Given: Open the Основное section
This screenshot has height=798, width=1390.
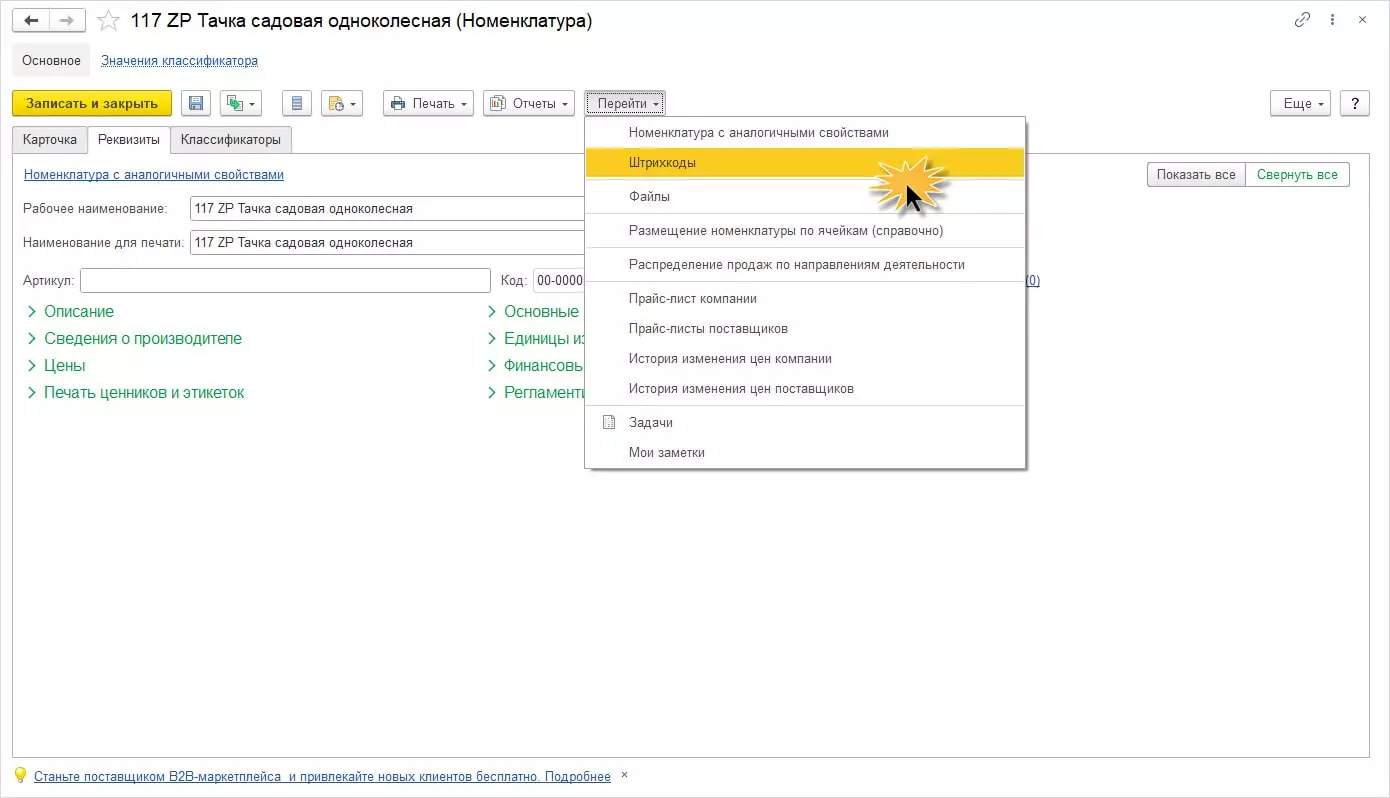Looking at the screenshot, I should click(x=51, y=60).
